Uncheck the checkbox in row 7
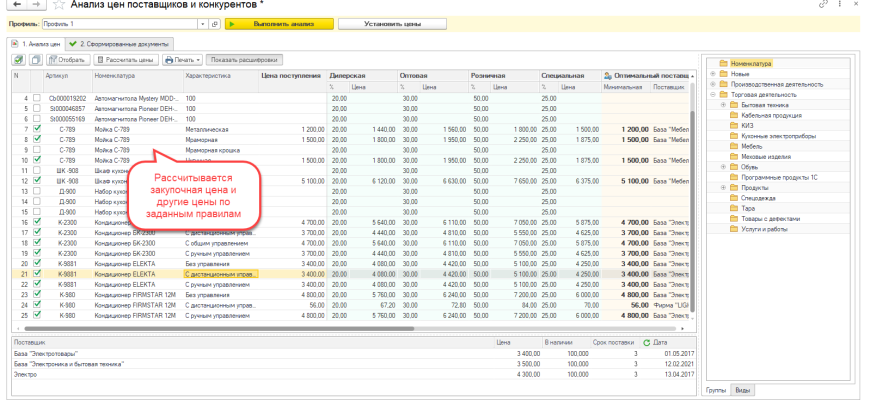This screenshot has height=400, width=870. click(37, 129)
